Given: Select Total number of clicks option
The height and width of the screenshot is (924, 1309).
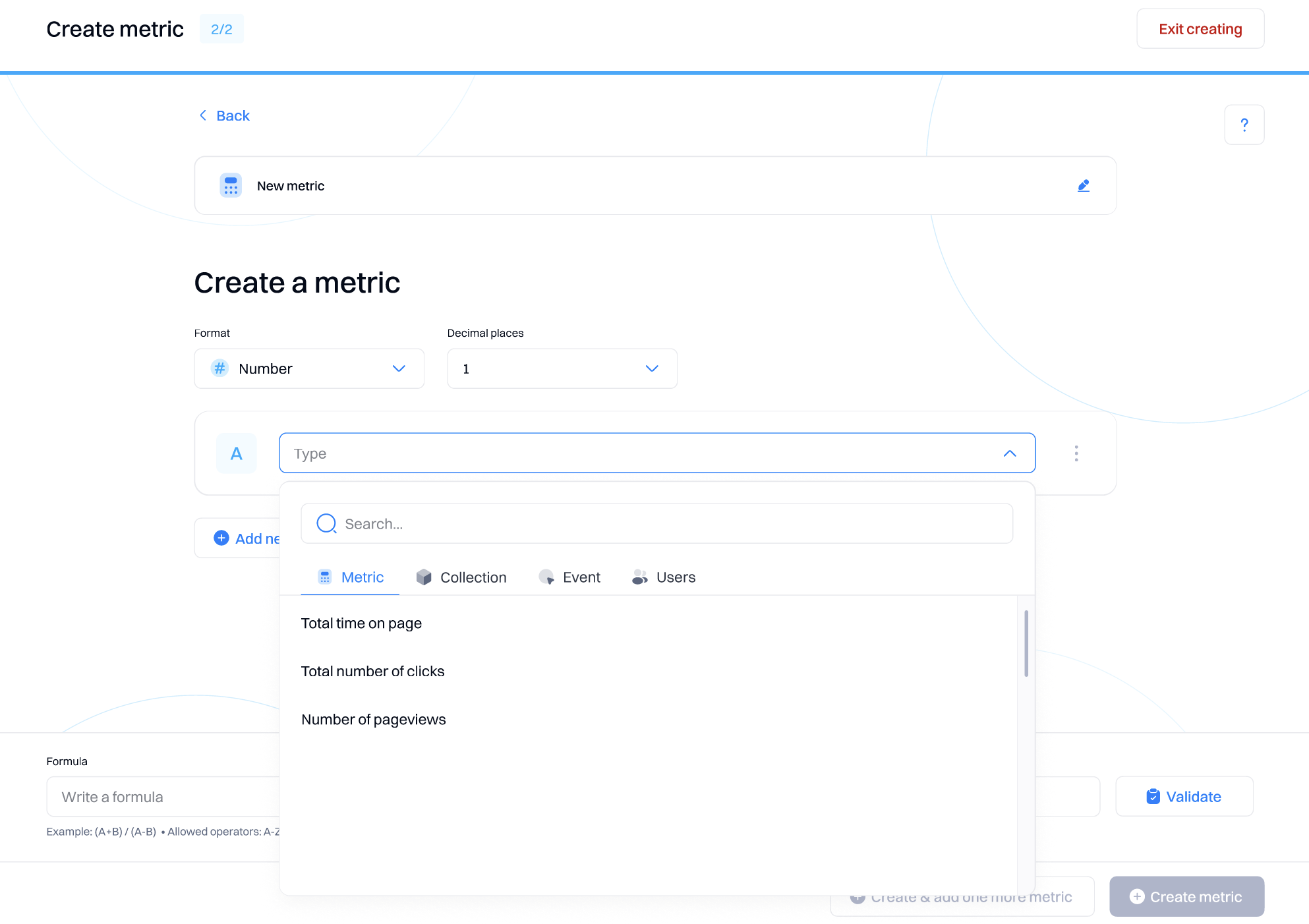Looking at the screenshot, I should pos(372,672).
